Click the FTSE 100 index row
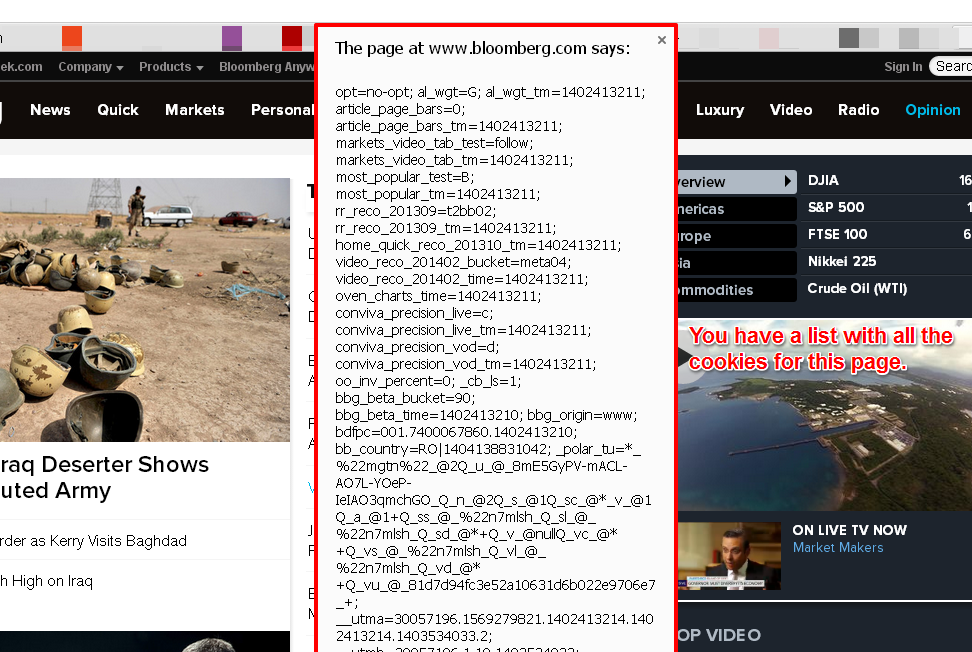972x652 pixels. point(886,235)
